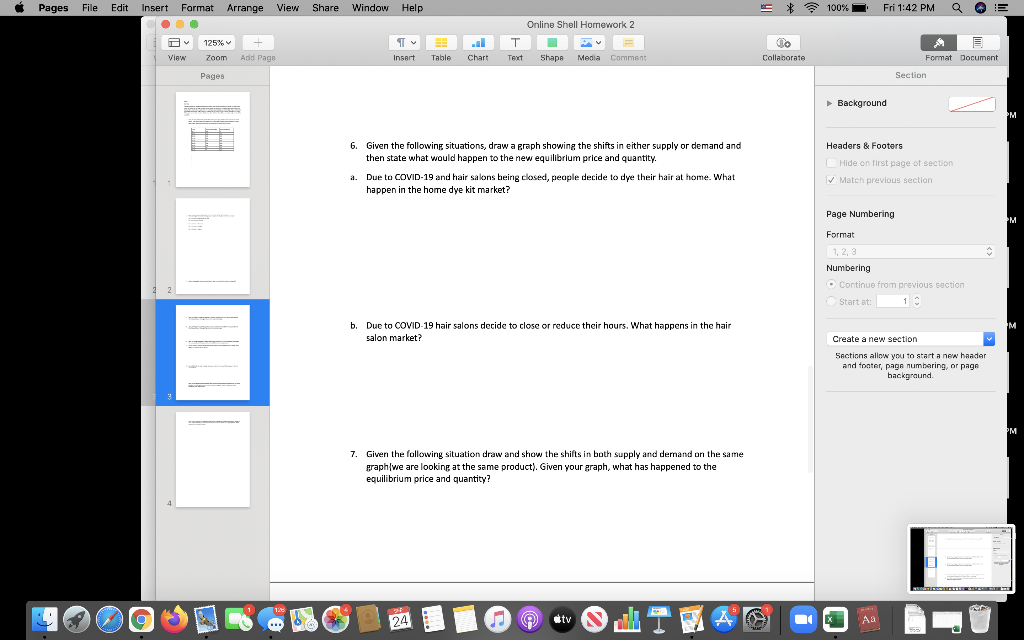Open the Arrange menu
Image resolution: width=1024 pixels, height=640 pixels.
245,8
